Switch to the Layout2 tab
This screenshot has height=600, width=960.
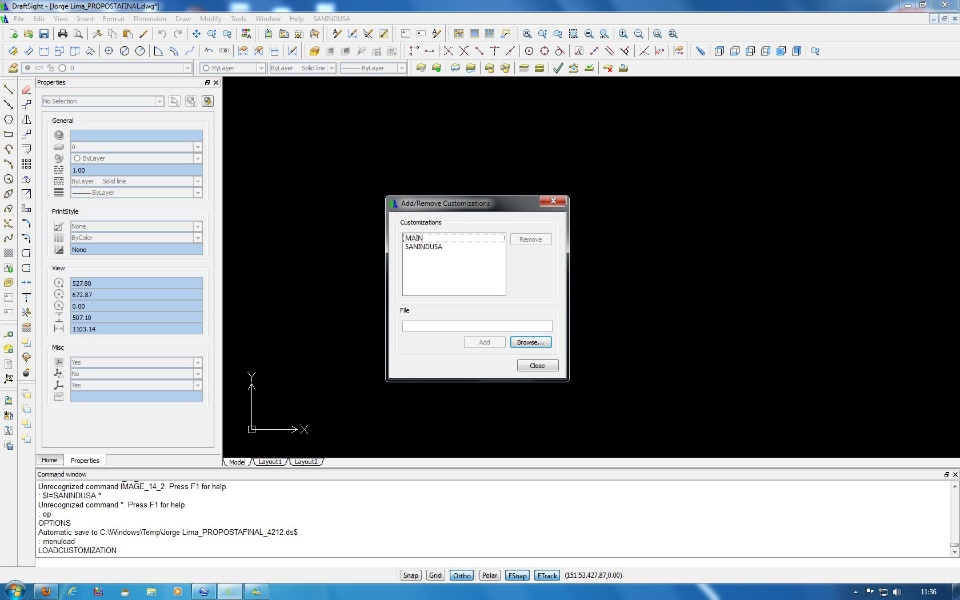coord(306,462)
